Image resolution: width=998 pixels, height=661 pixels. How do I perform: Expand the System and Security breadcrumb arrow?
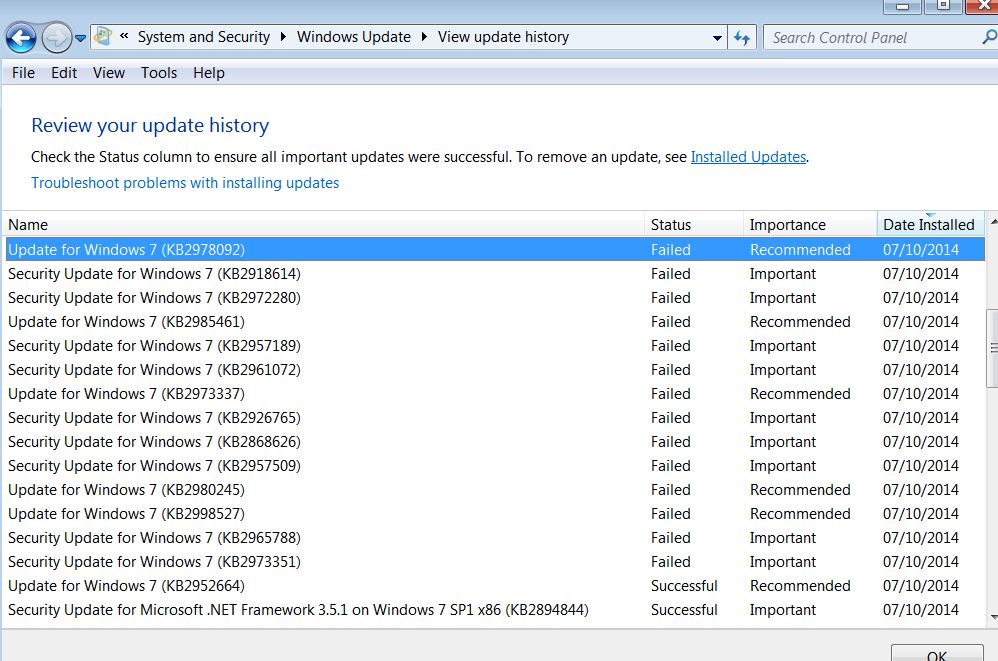283,37
